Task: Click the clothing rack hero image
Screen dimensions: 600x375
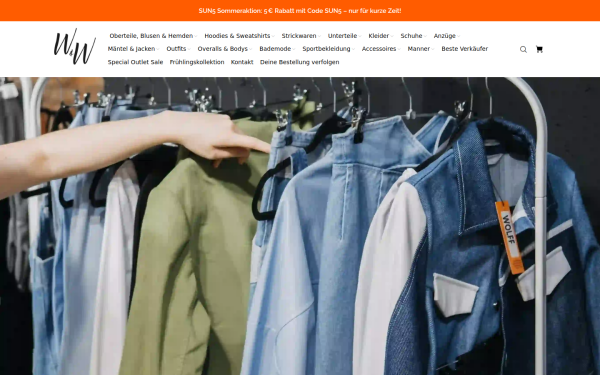Action: (300, 226)
